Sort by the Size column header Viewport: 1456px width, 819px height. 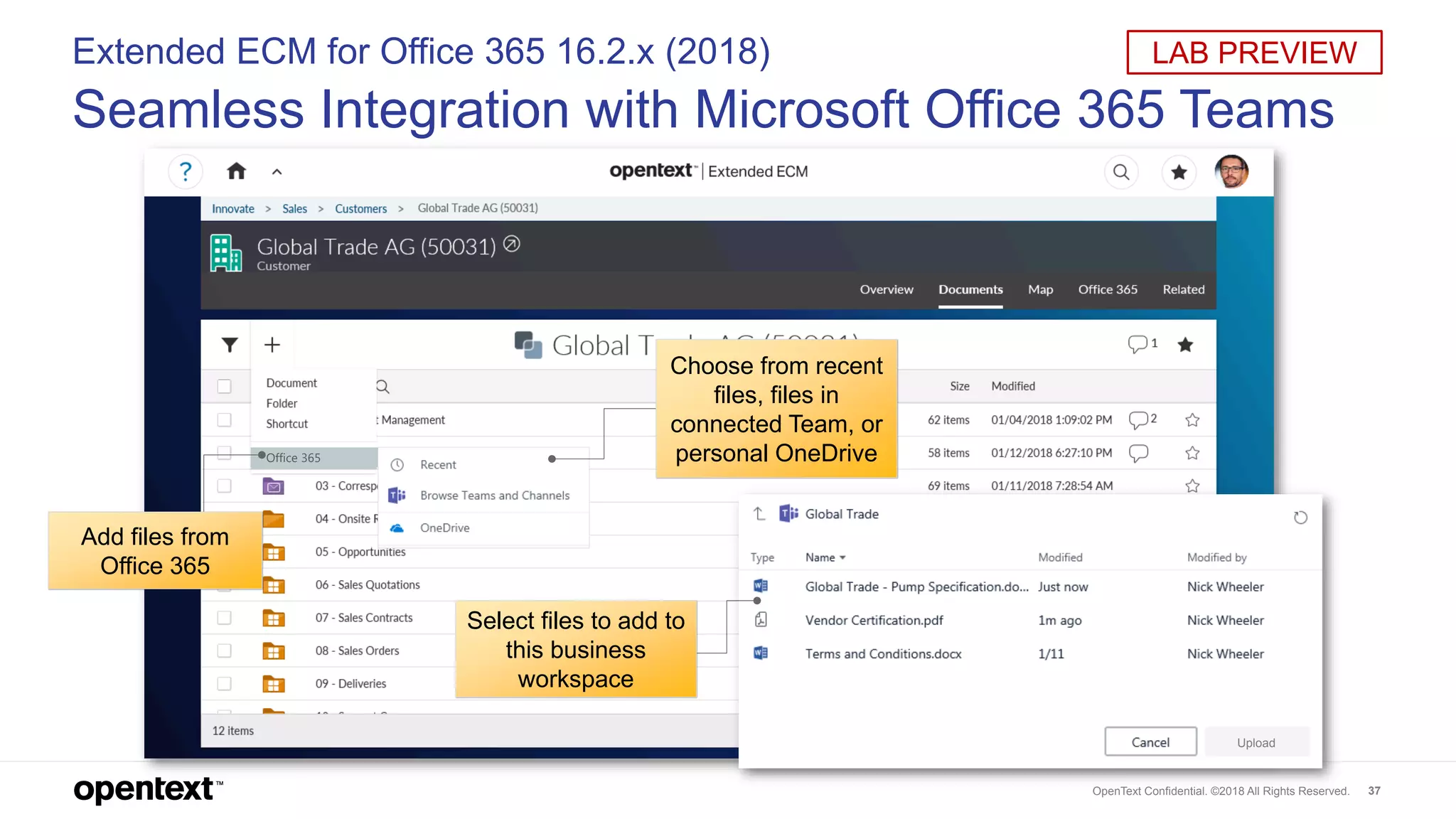[x=959, y=386]
